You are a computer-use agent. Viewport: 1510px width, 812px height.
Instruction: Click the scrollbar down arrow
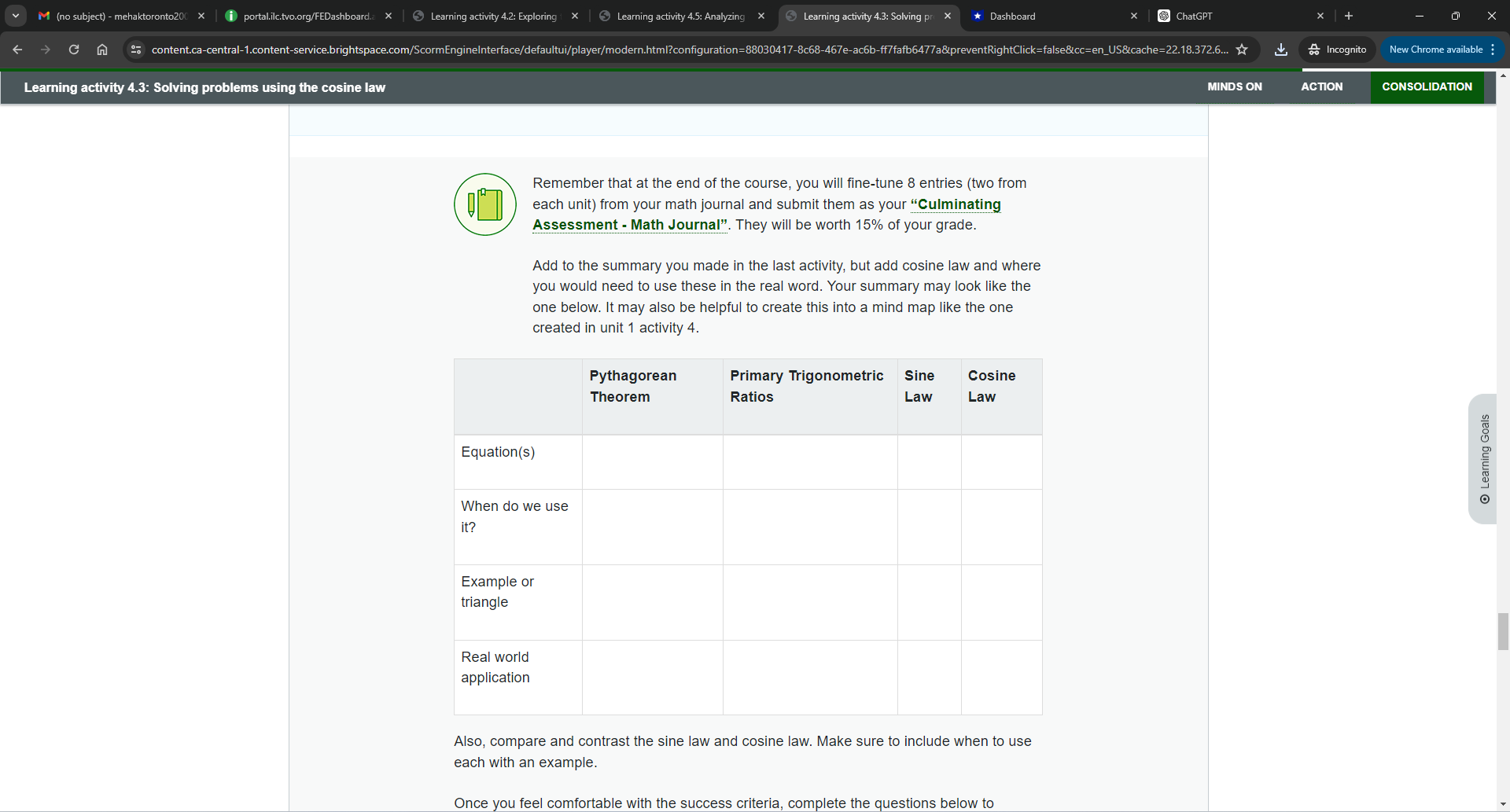[1503, 805]
